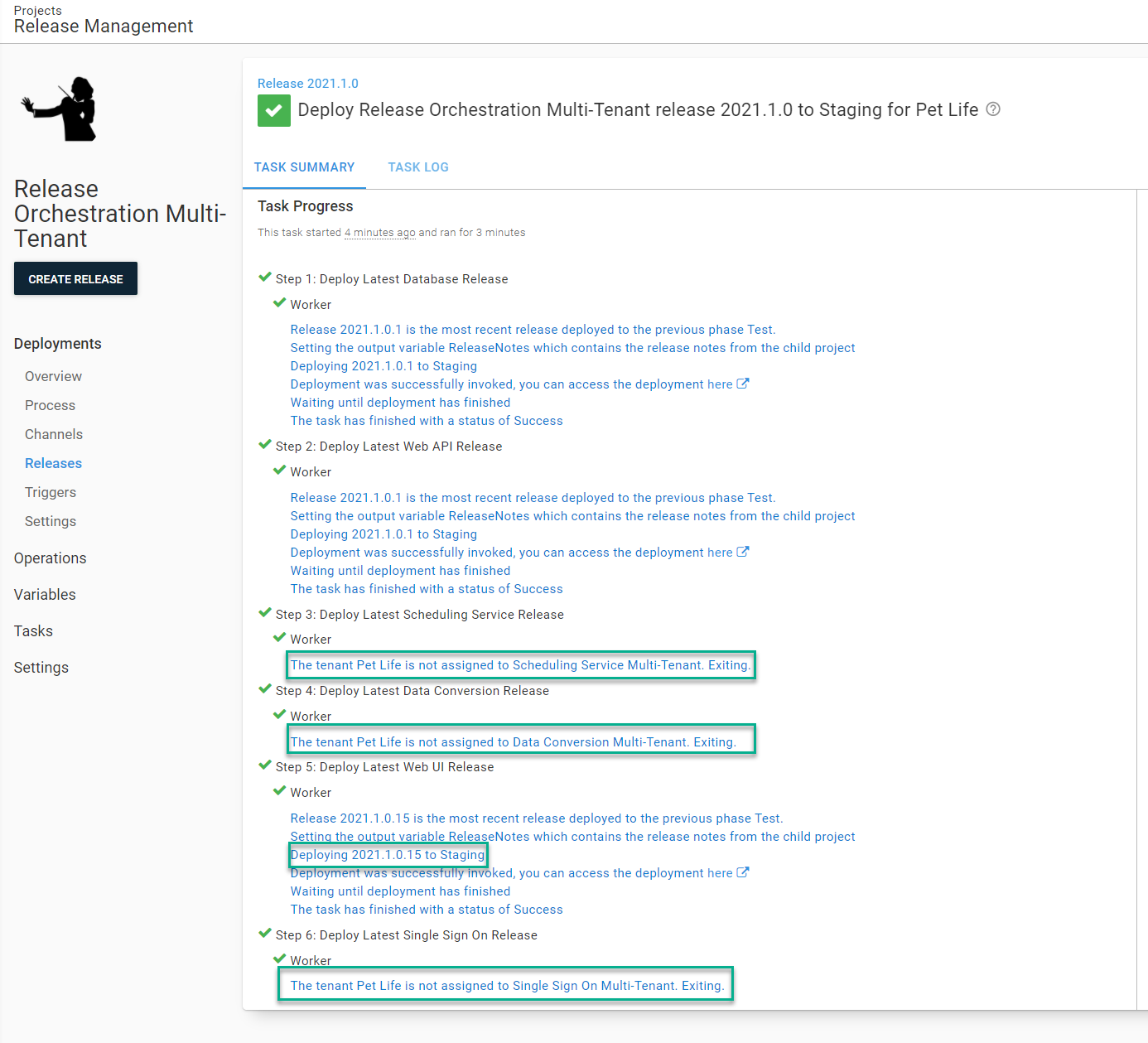Open external link icon in Step 2
This screenshot has height=1043, width=1148.
coord(743,552)
